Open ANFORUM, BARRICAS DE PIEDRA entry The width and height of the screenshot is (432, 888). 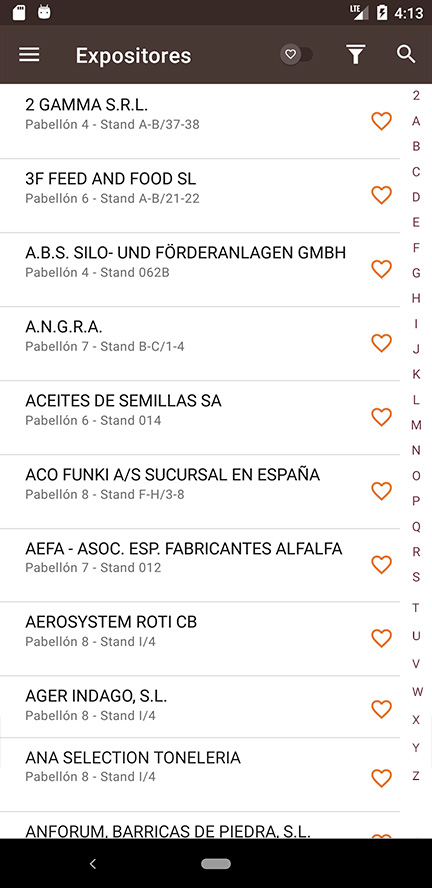click(x=200, y=825)
